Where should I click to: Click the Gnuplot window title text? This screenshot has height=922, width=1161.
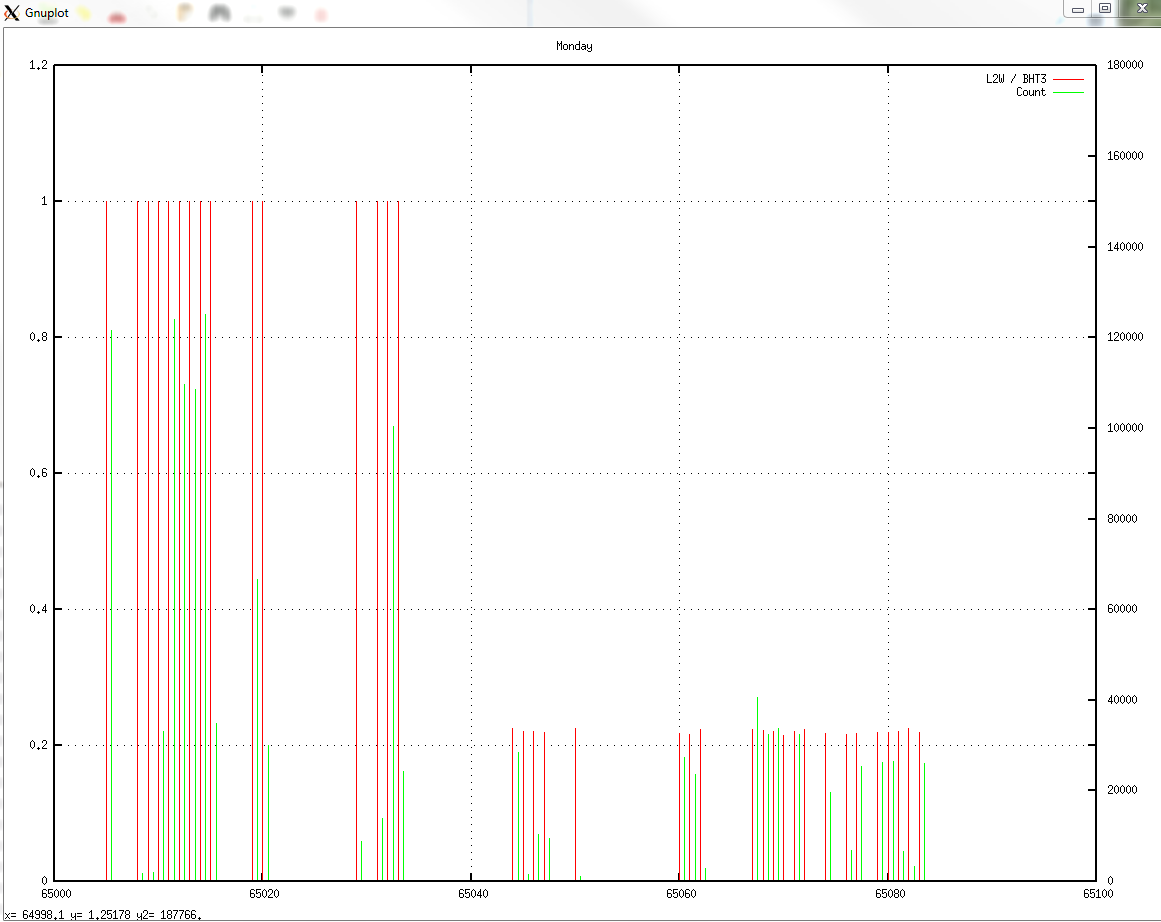[47, 13]
